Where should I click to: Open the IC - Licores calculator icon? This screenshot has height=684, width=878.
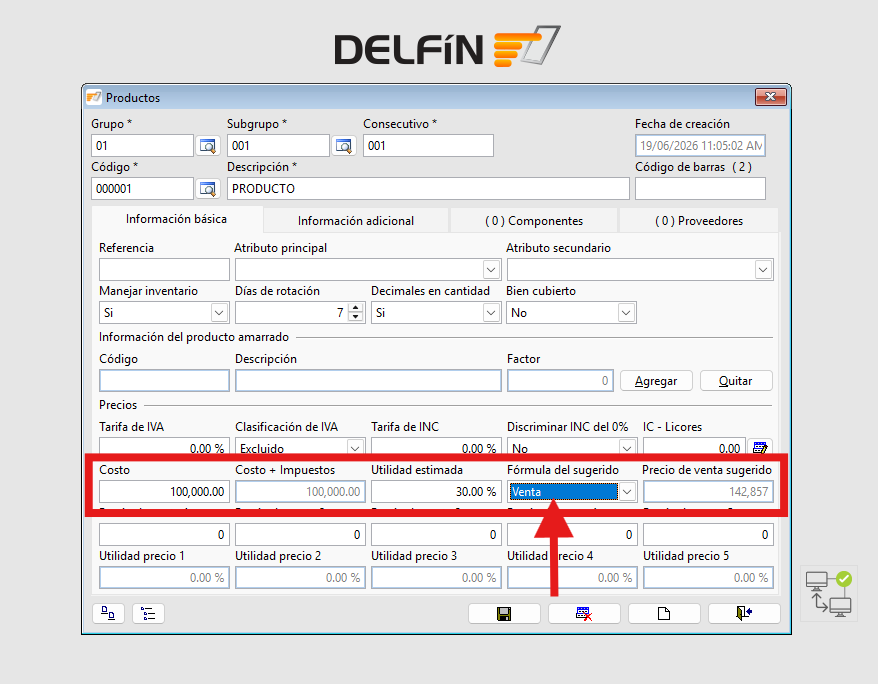click(x=760, y=447)
